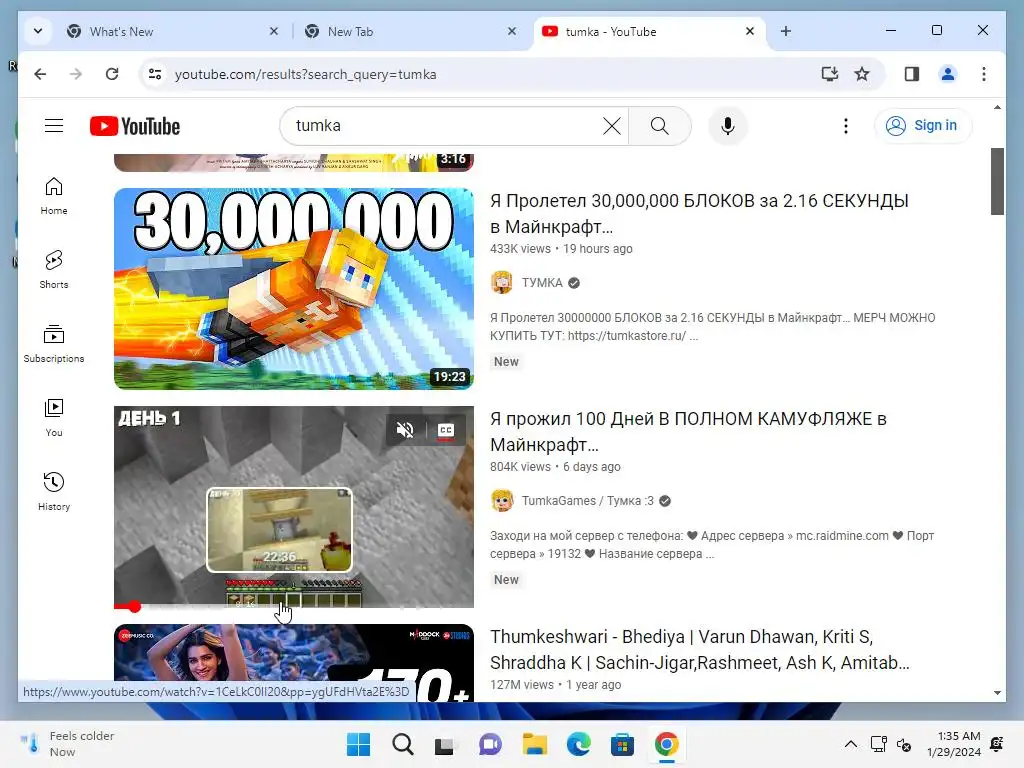This screenshot has width=1024, height=768.
Task: Toggle closed captions on the video preview
Action: [x=446, y=430]
